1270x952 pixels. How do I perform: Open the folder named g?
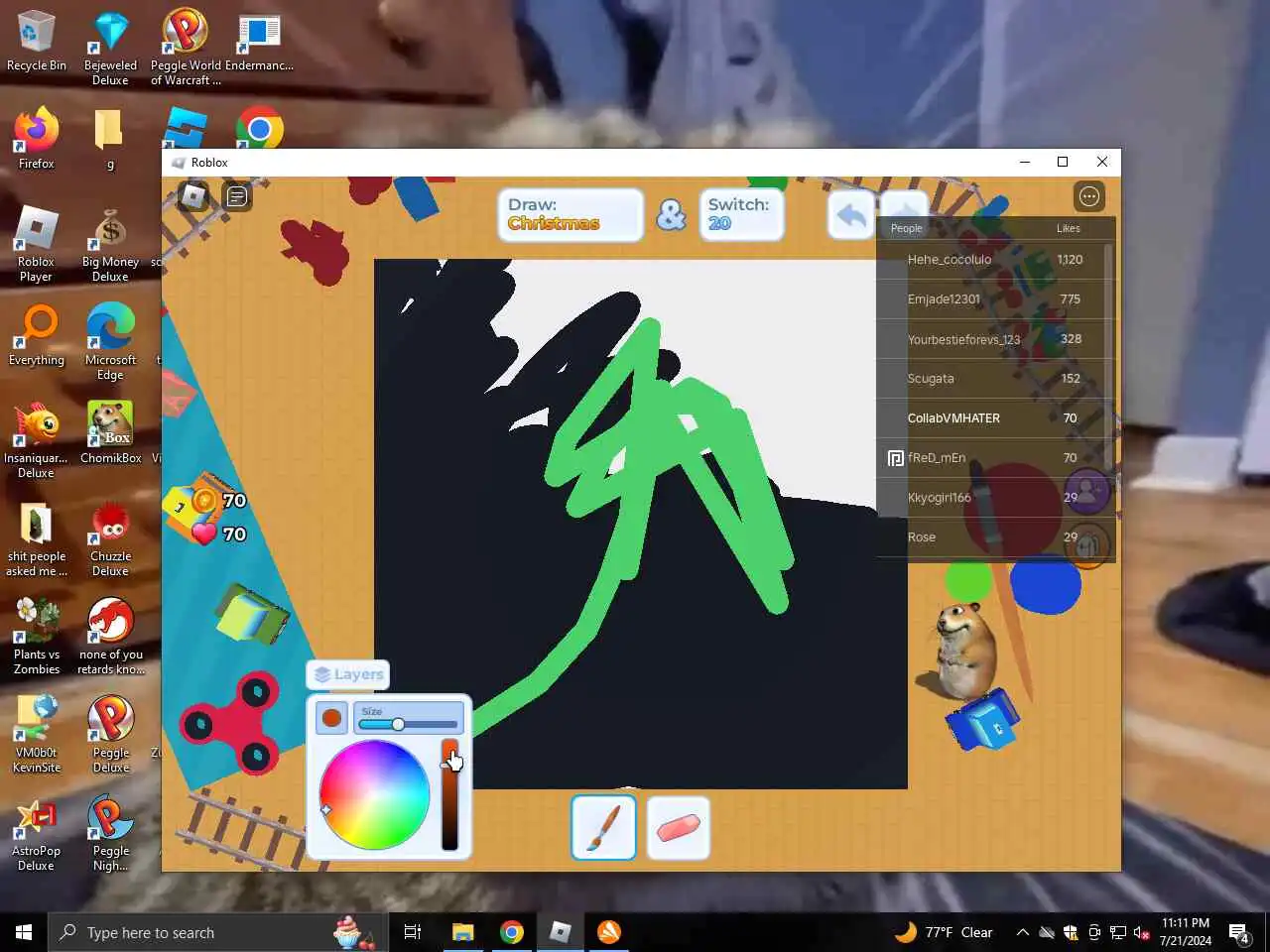coord(109,139)
